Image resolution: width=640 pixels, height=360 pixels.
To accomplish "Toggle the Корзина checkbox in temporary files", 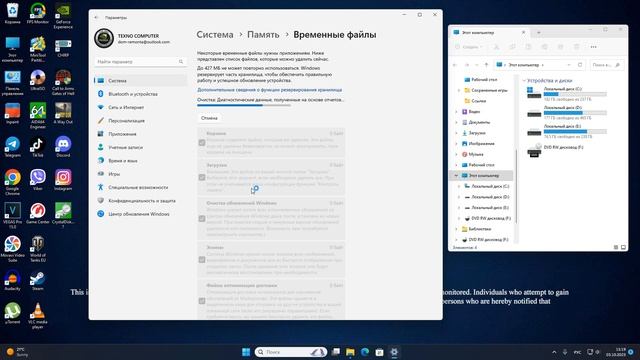I will 202,143.
